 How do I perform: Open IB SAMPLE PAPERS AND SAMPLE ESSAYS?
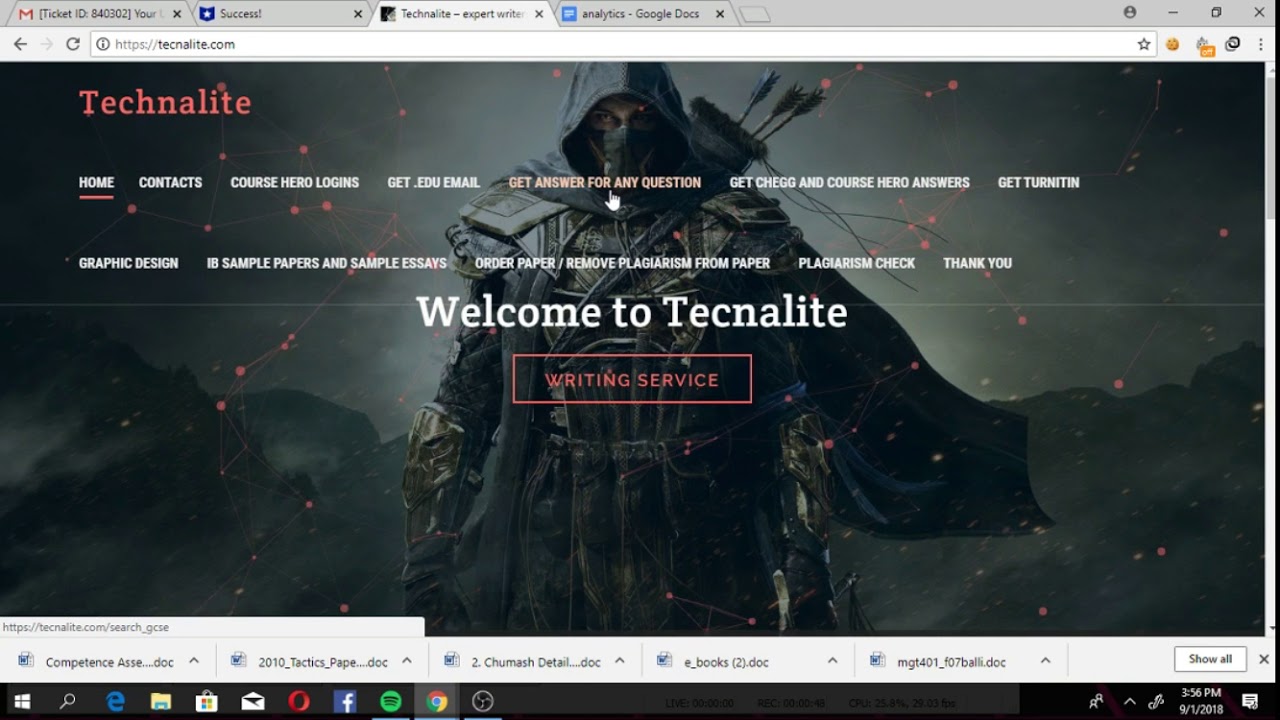[x=326, y=263]
